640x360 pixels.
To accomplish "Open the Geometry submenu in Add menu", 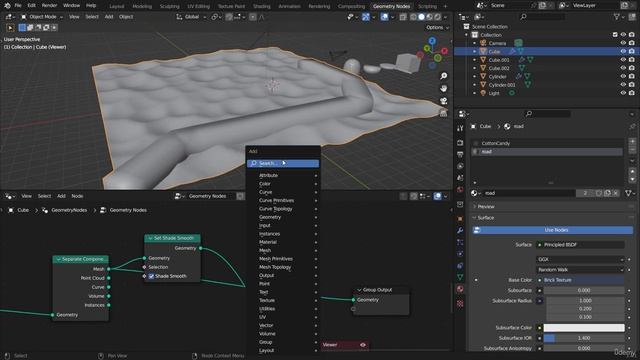I will 283,217.
